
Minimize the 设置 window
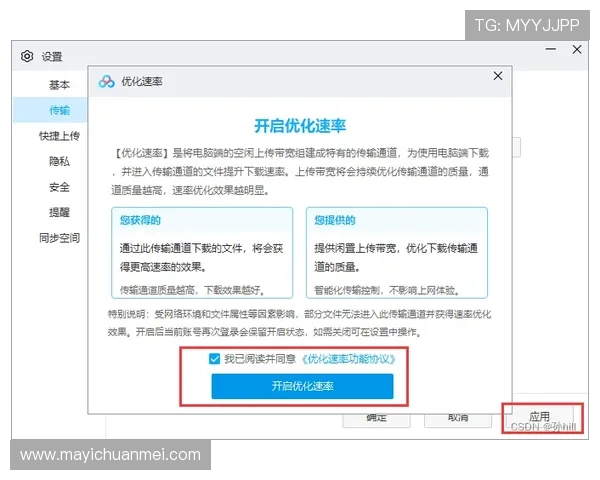click(551, 49)
